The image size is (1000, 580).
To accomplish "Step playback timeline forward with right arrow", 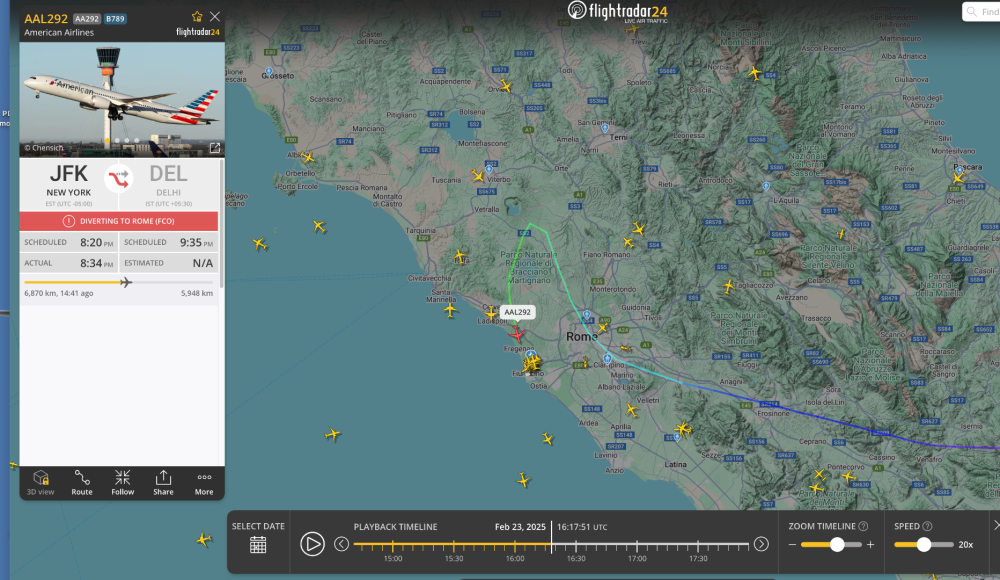I will (x=761, y=544).
